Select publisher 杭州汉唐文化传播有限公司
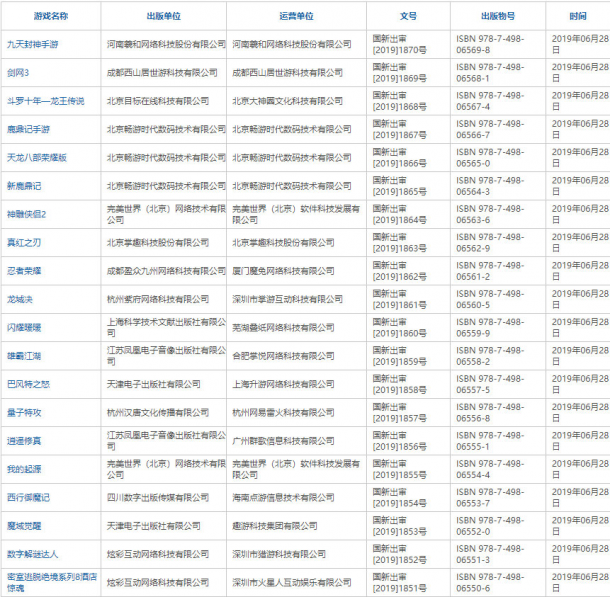Image resolution: width=610 pixels, height=597 pixels. pyautogui.click(x=158, y=413)
